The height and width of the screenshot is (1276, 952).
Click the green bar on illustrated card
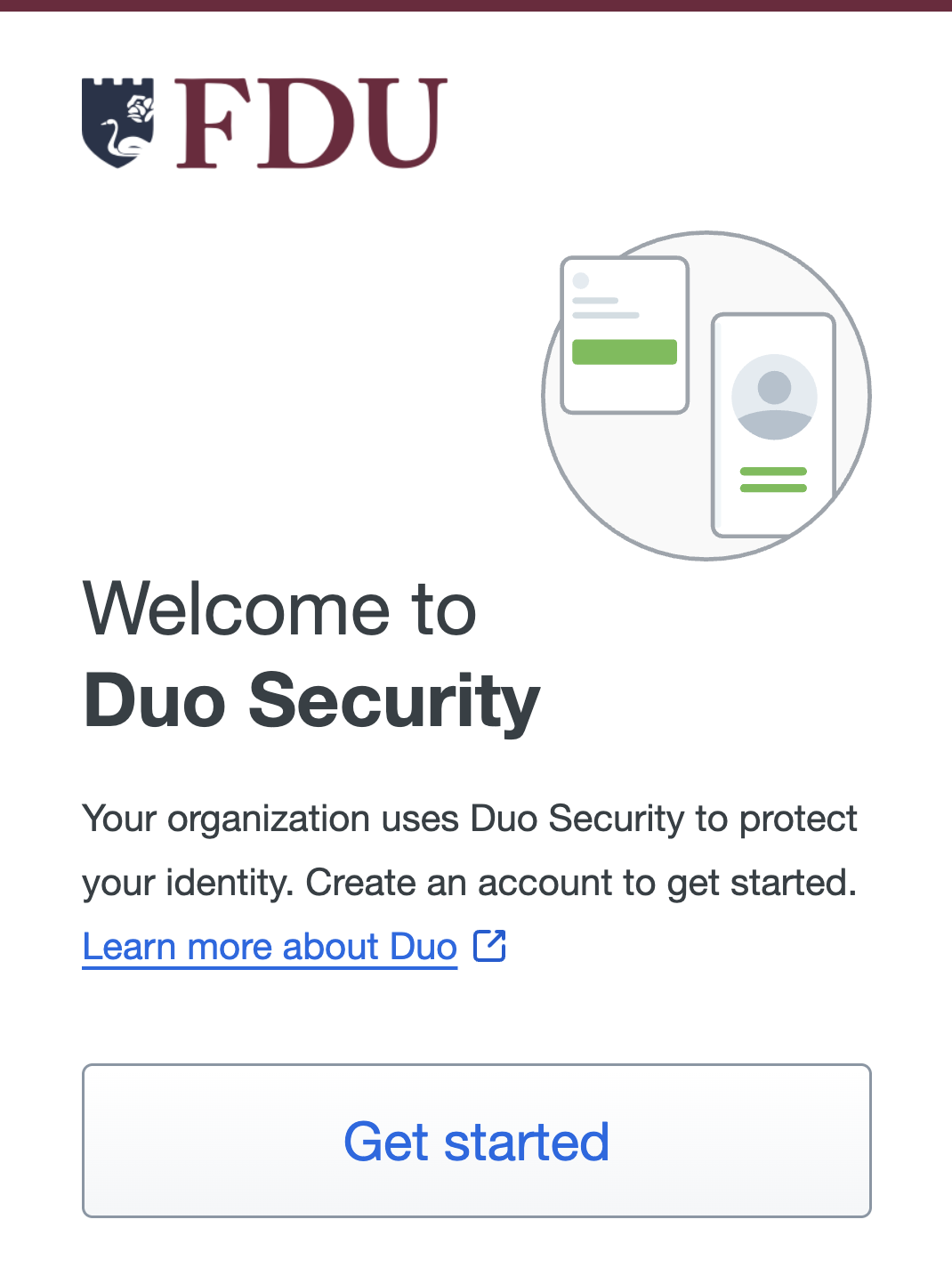[x=625, y=351]
